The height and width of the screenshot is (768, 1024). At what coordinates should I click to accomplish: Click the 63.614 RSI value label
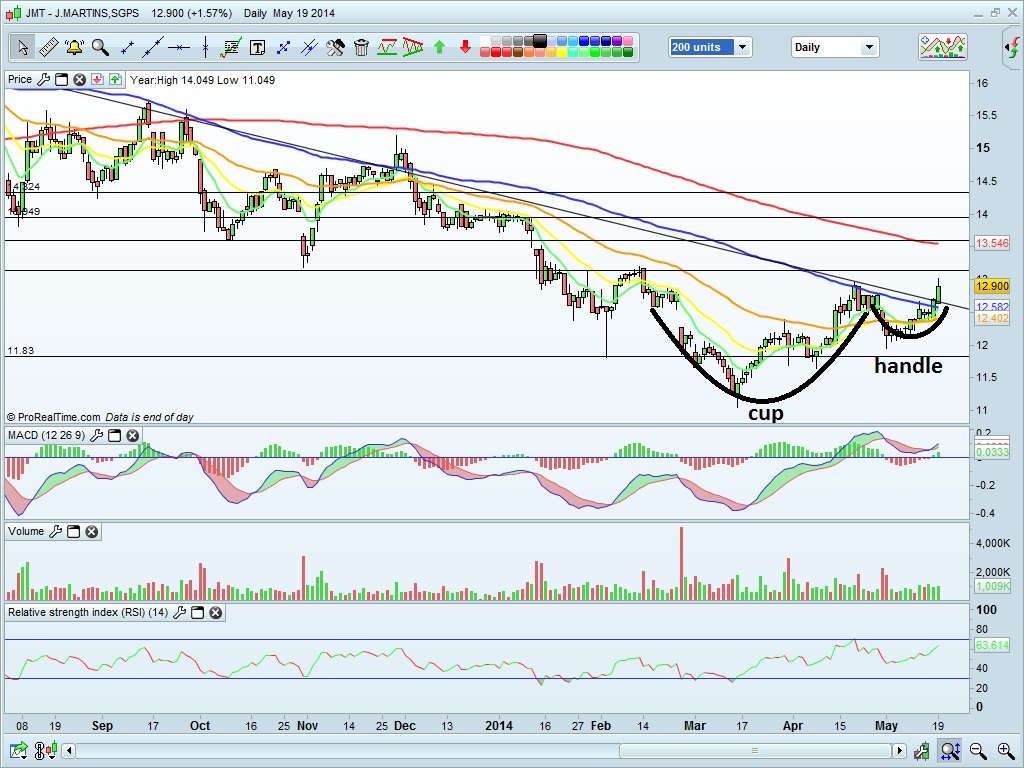(x=991, y=645)
